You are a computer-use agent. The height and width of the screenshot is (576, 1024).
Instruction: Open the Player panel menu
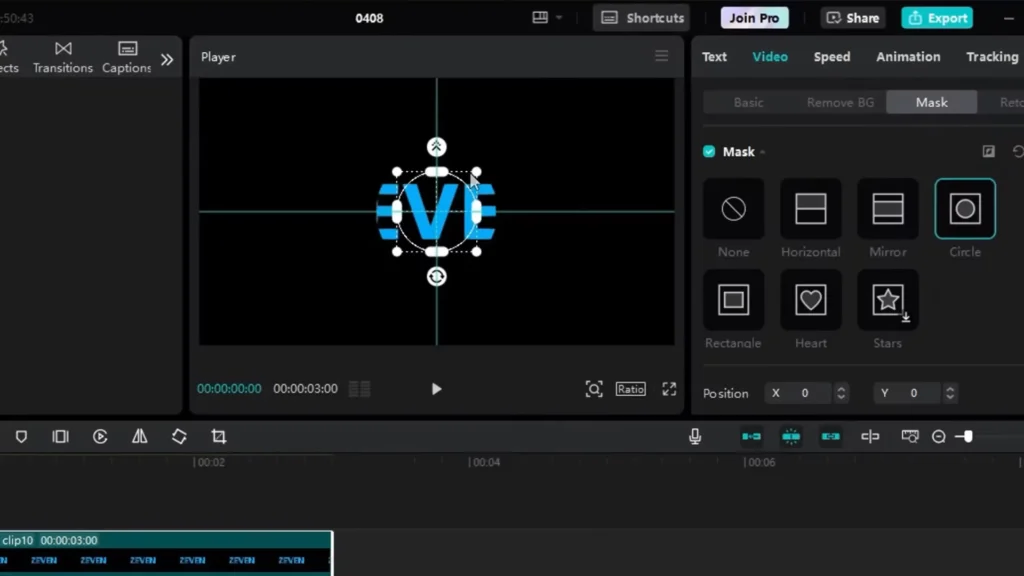662,56
